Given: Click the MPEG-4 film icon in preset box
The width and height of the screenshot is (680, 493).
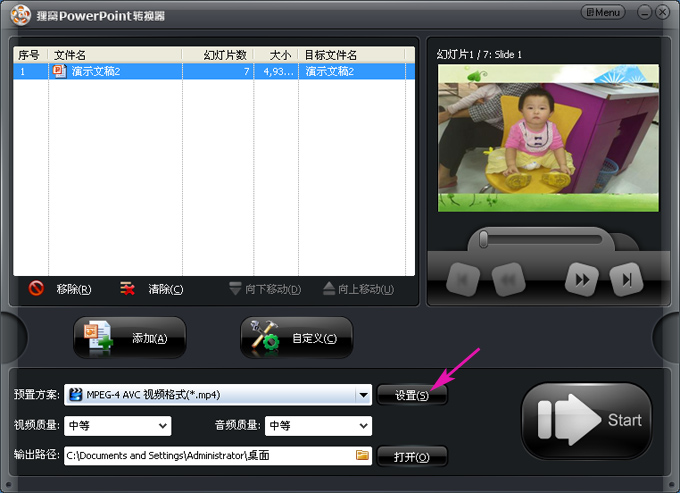Looking at the screenshot, I should pyautogui.click(x=76, y=395).
